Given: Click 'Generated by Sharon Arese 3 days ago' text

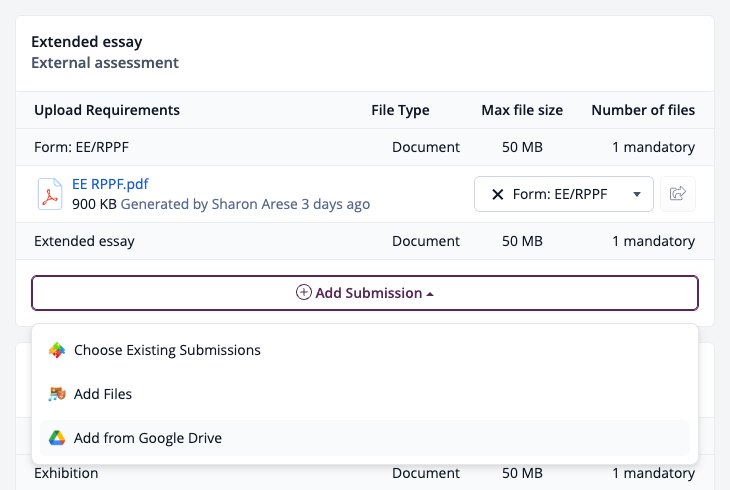Looking at the screenshot, I should coord(245,204).
